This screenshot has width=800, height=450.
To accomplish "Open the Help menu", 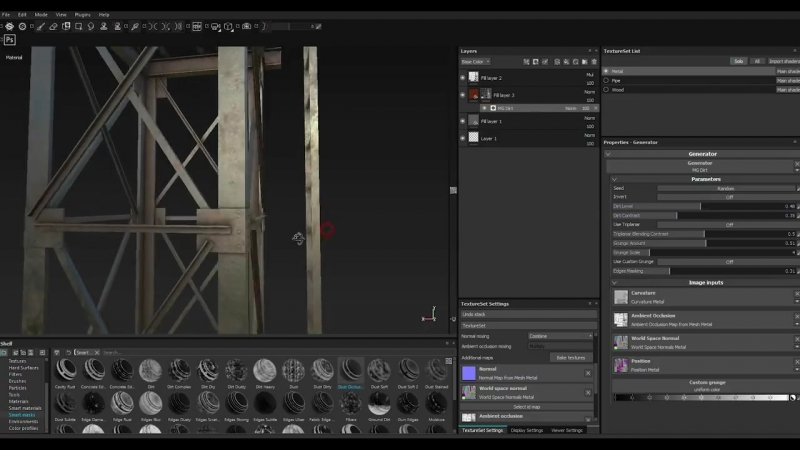I will pos(104,15).
